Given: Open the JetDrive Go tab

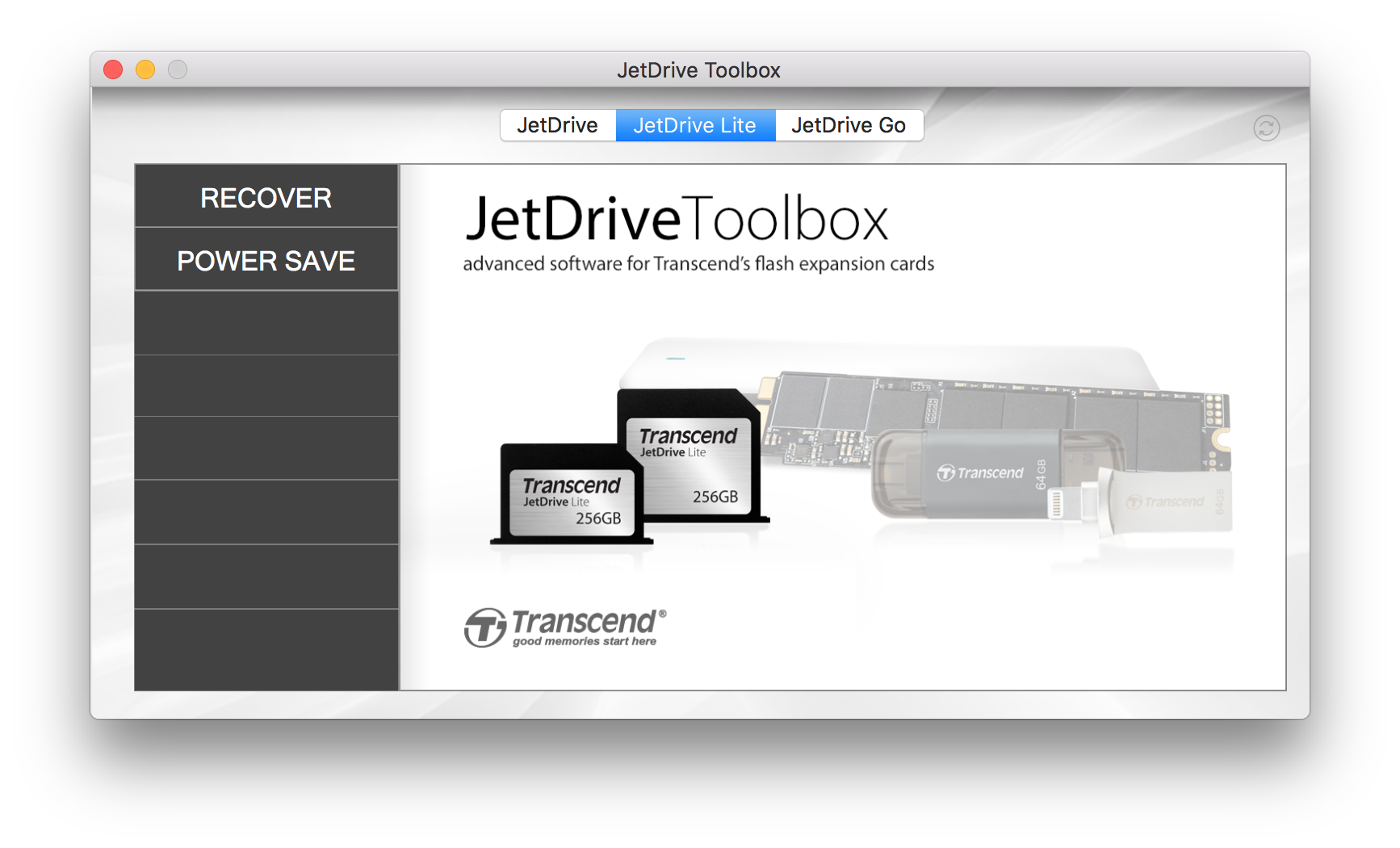Looking at the screenshot, I should coord(849,125).
